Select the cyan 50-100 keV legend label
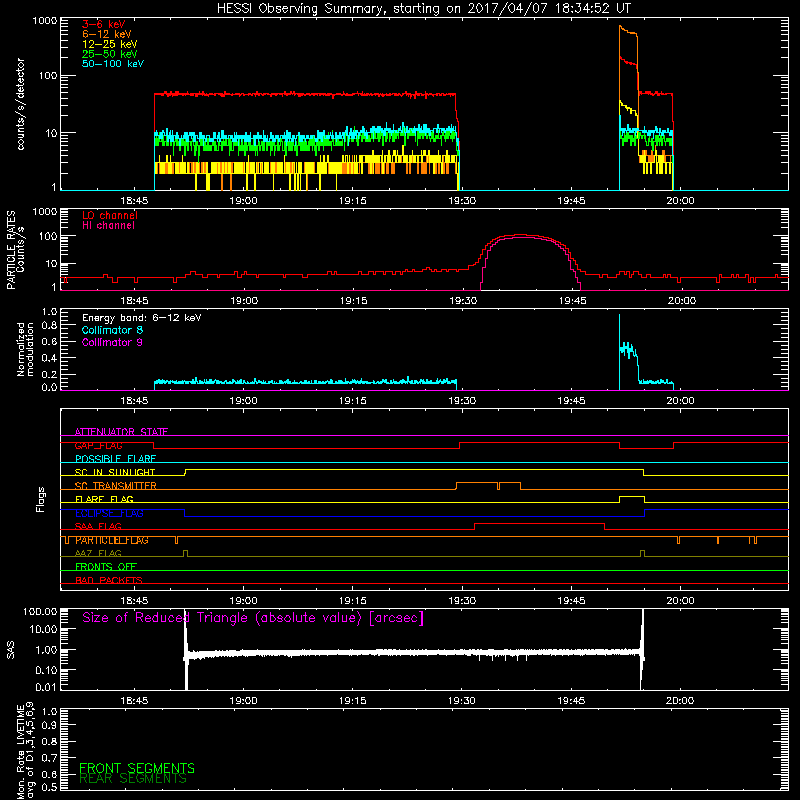 coord(113,64)
